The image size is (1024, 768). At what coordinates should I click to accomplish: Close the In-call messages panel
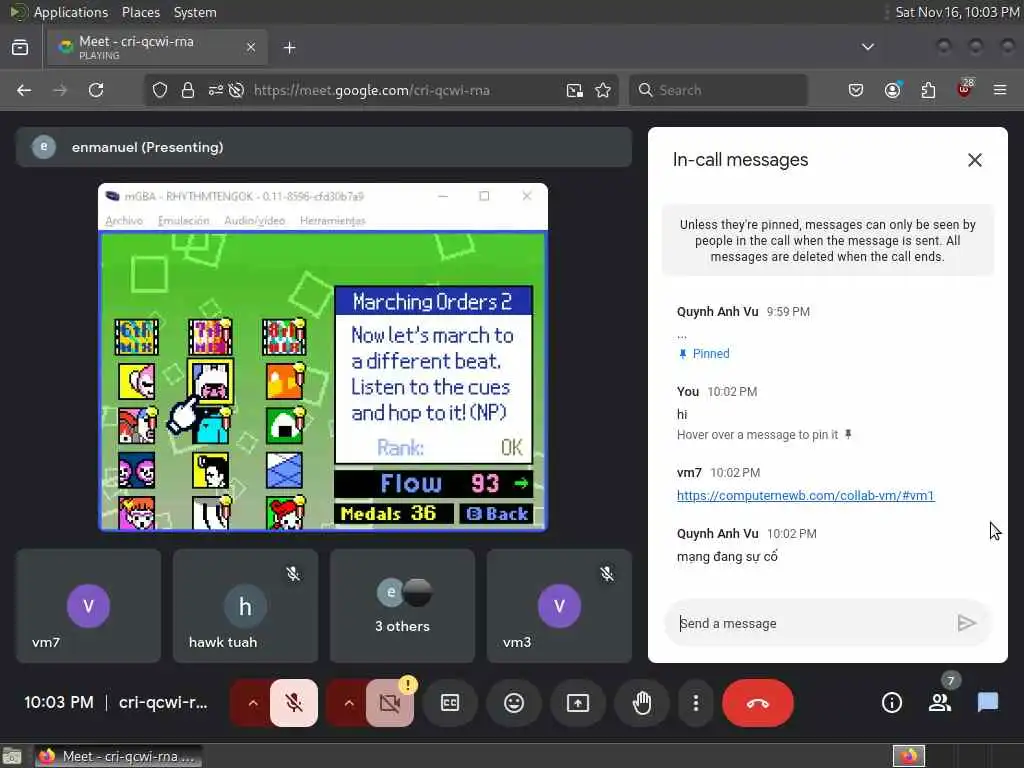tap(974, 160)
